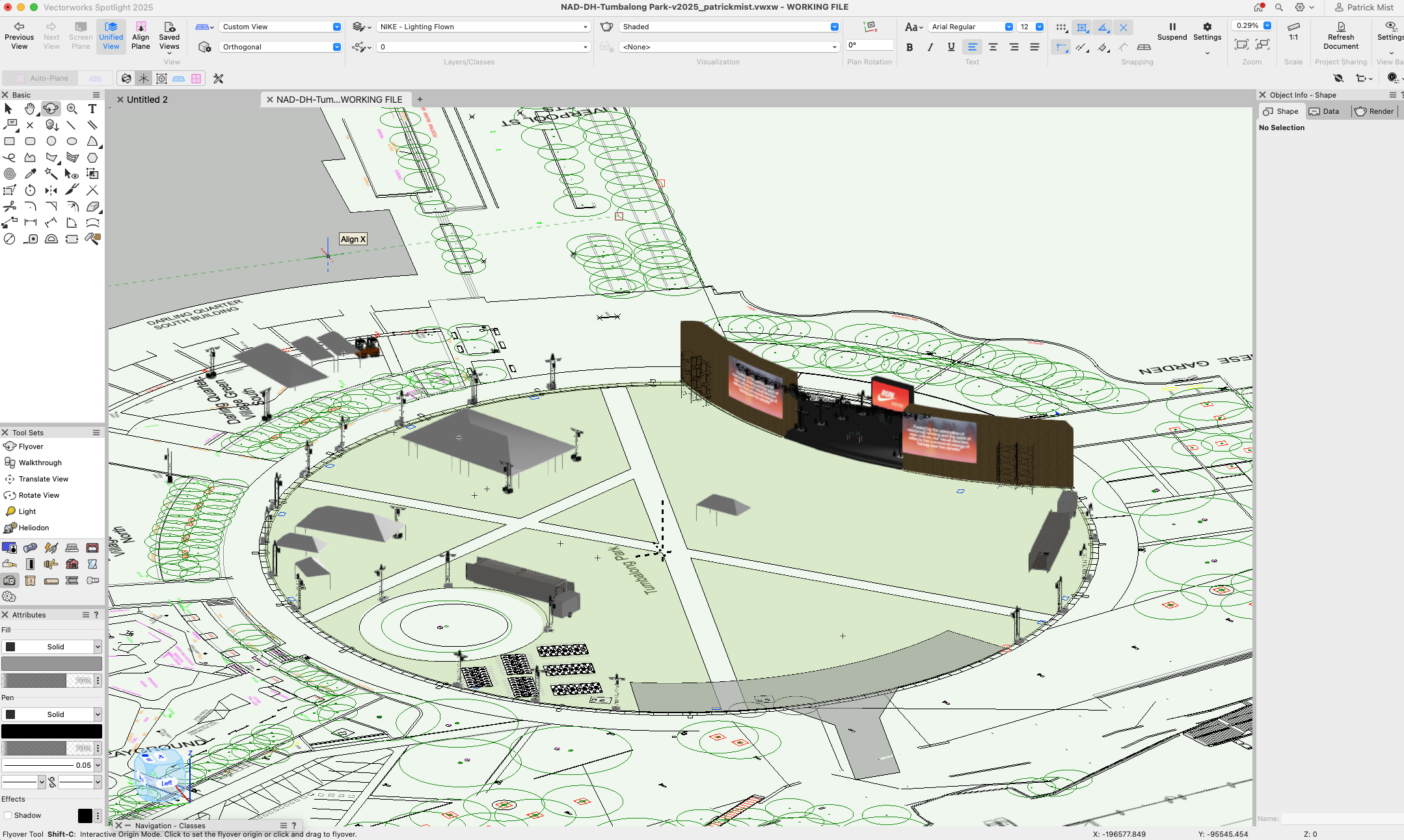Toggle bold text formatting
Screen dimensions: 1404x840
[910, 47]
